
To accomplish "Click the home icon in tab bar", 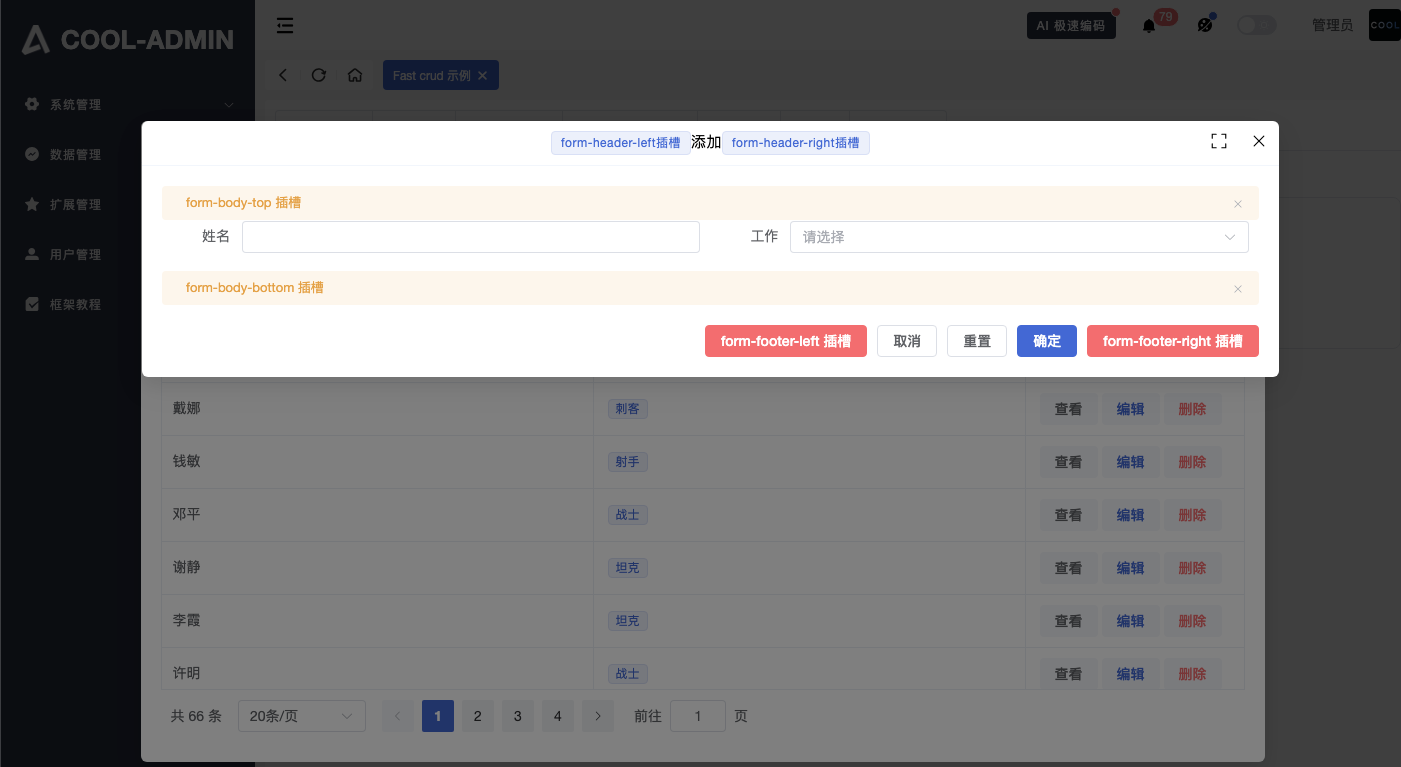I will point(355,75).
